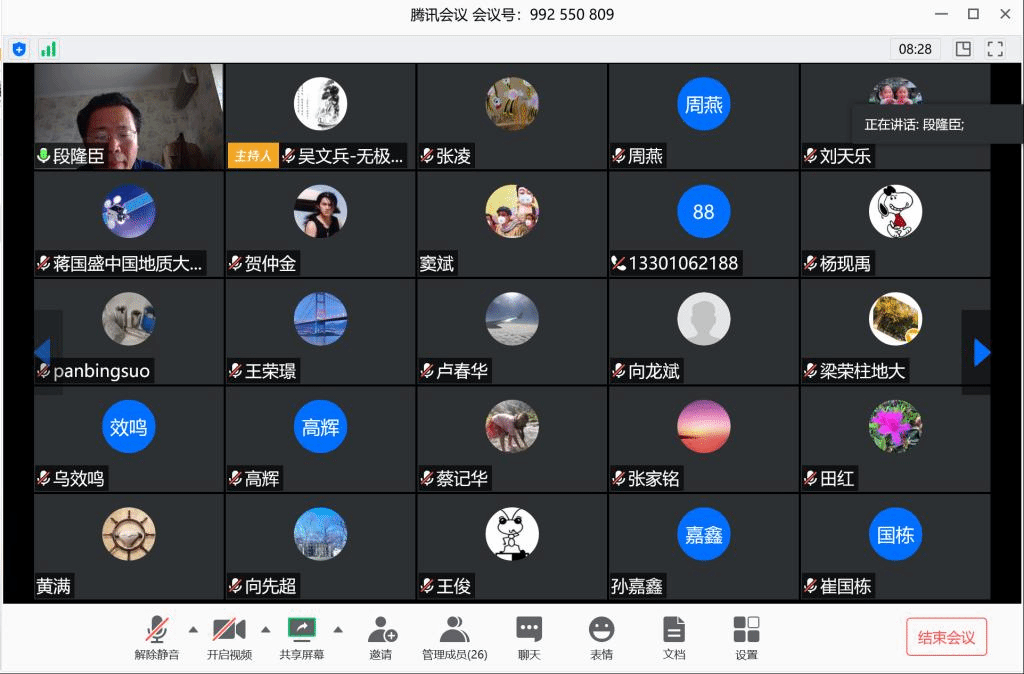Go to previous page of participants
Viewport: 1024px width, 674px height.
pos(43,352)
